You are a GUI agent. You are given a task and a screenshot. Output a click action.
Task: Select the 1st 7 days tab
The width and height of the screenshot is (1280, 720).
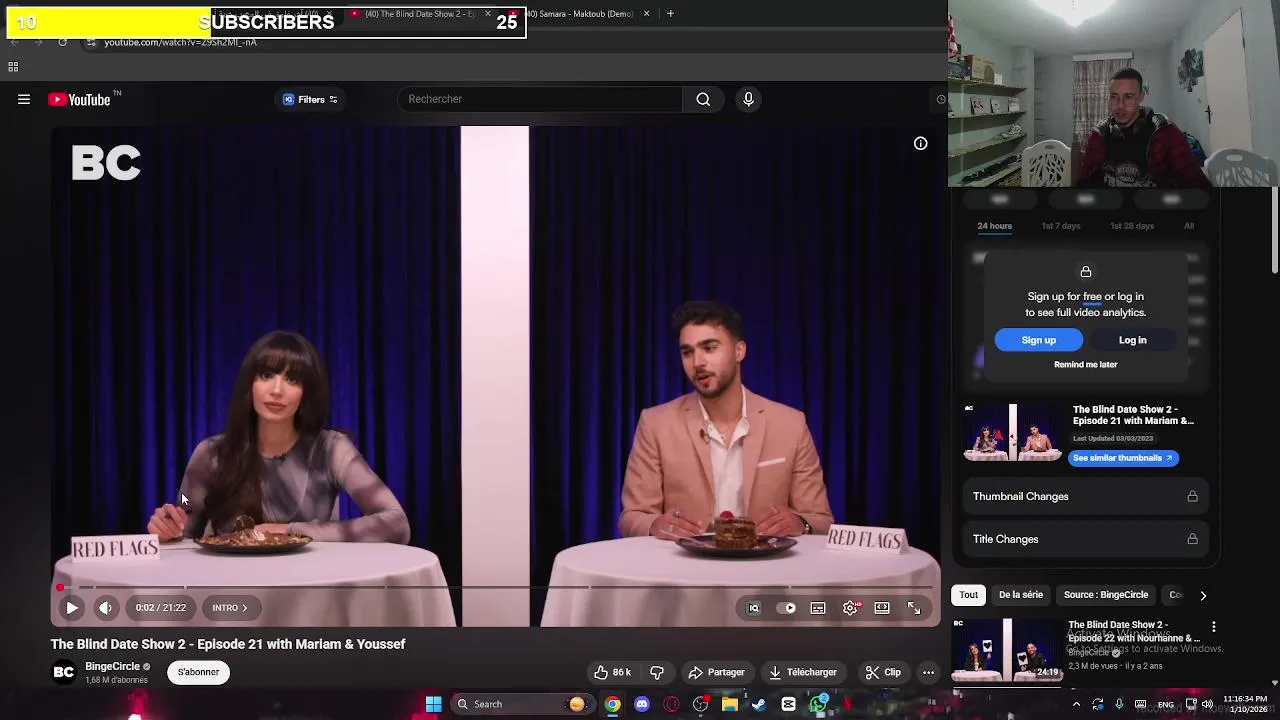[x=1061, y=226]
